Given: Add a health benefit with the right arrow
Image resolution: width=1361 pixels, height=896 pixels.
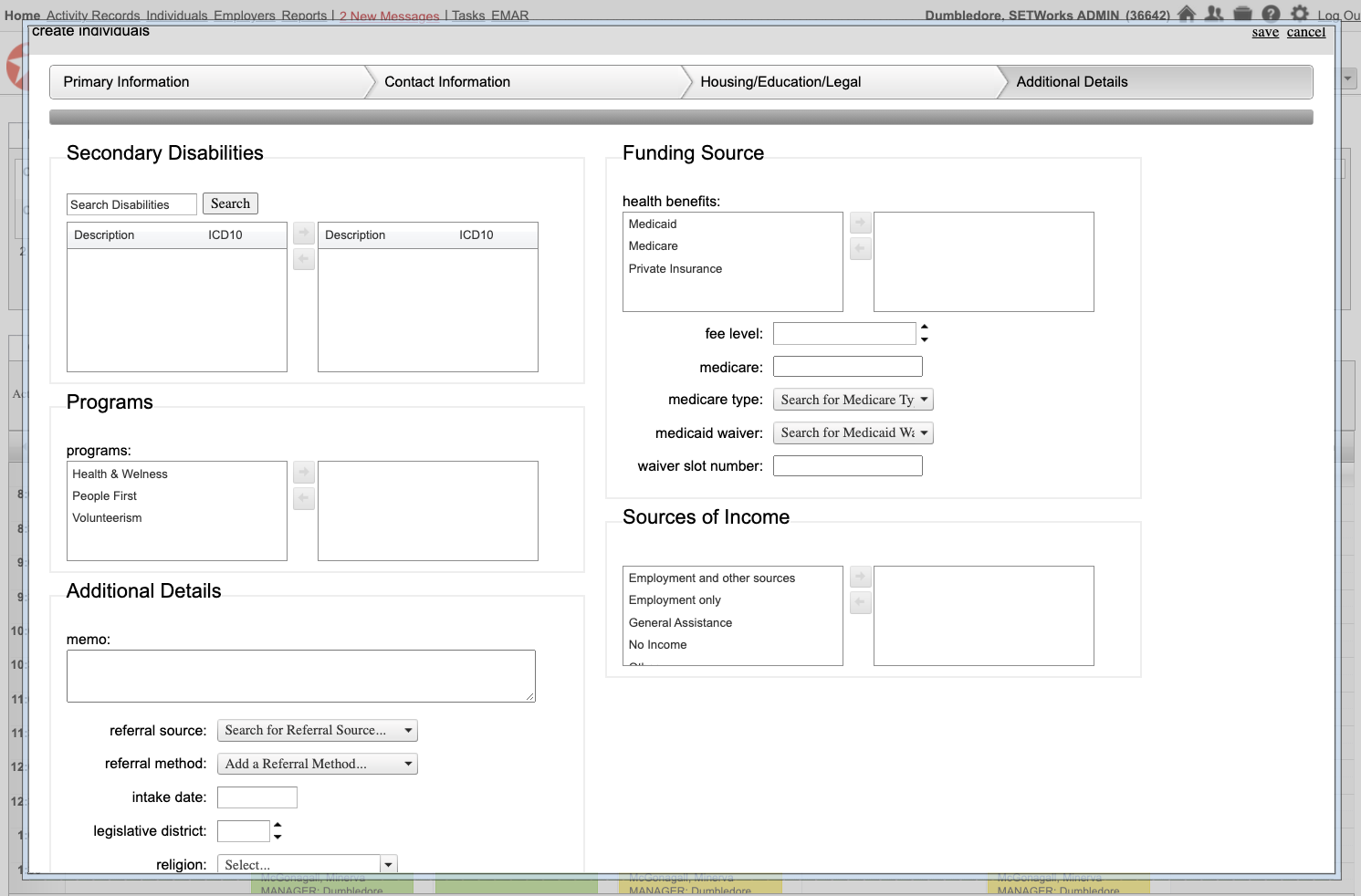Looking at the screenshot, I should click(860, 223).
